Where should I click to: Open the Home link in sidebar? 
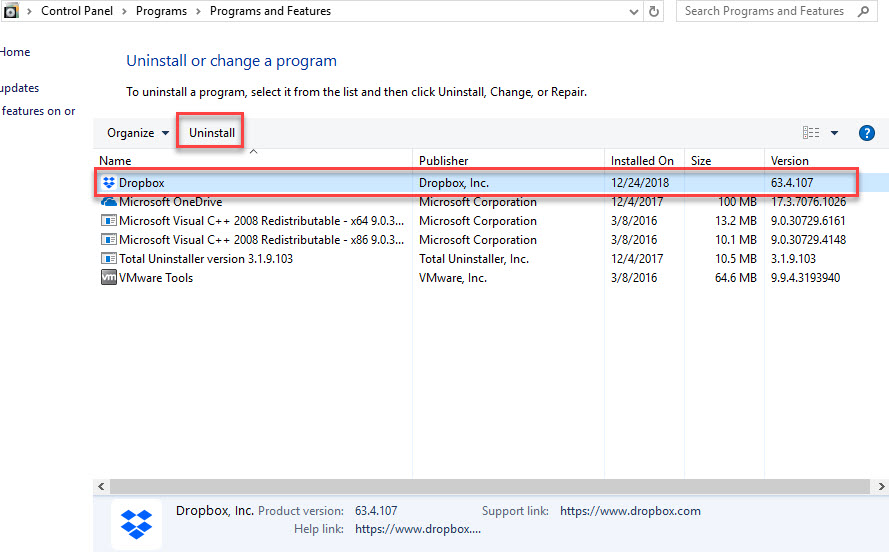(x=15, y=52)
